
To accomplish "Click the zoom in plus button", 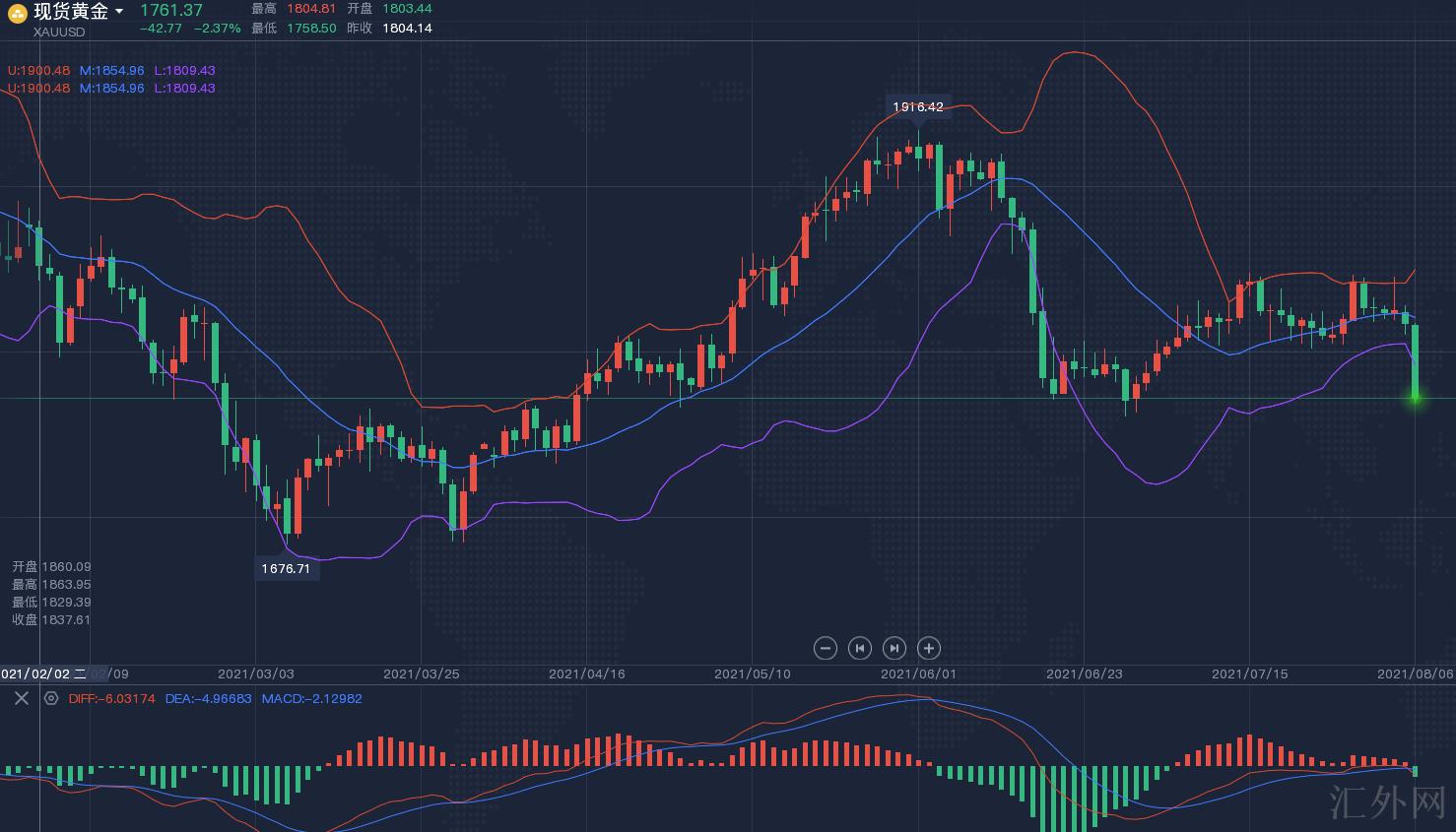I will [x=928, y=648].
